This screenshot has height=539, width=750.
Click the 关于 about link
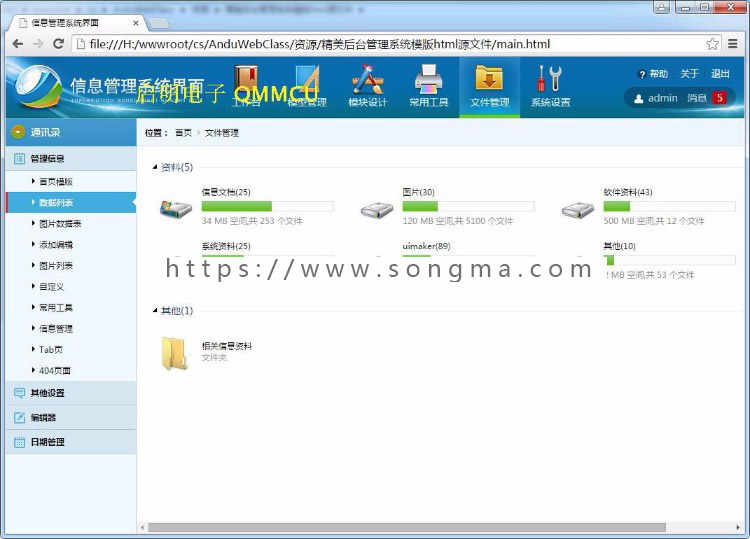689,74
